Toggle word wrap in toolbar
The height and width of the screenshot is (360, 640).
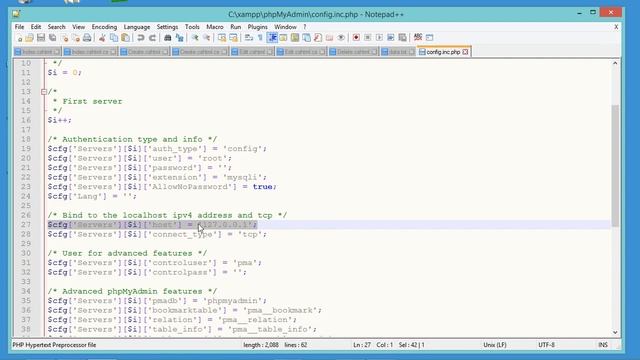(249, 38)
